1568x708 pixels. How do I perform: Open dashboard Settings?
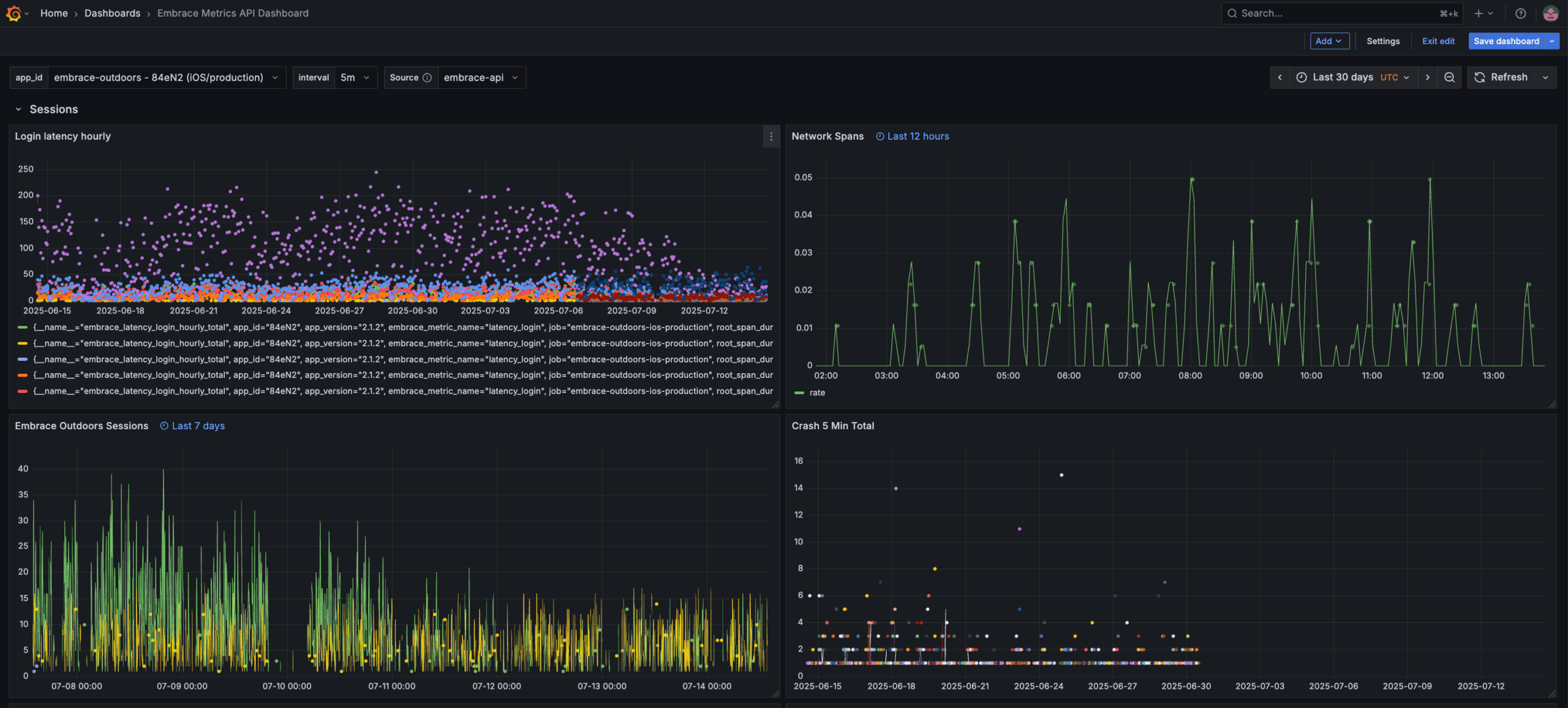pyautogui.click(x=1383, y=41)
